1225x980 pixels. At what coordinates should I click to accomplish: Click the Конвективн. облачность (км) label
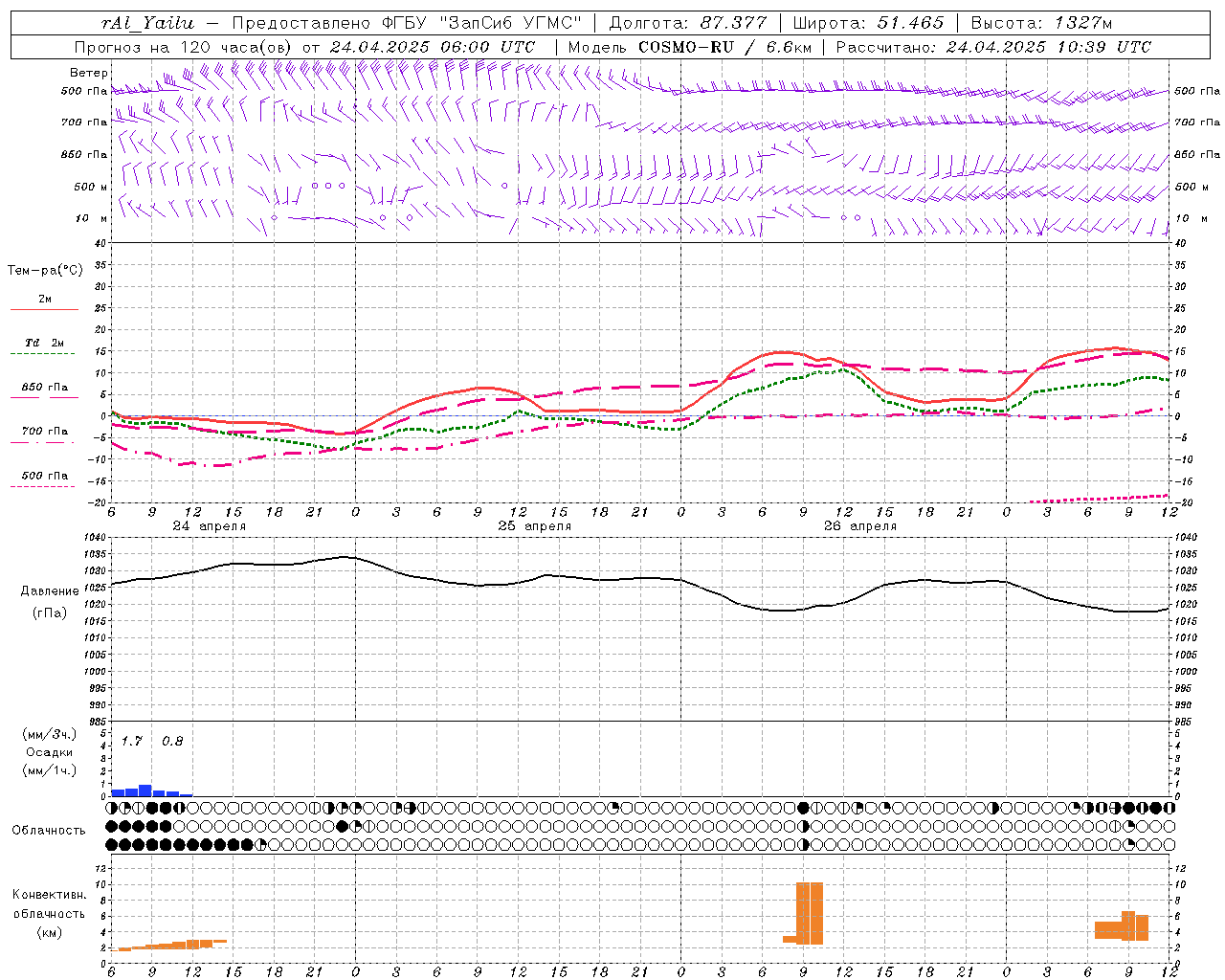(x=49, y=914)
